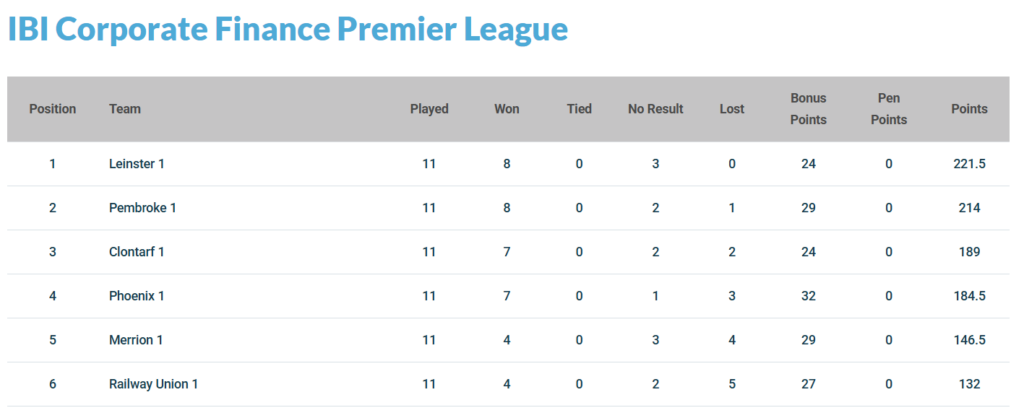The width and height of the screenshot is (1024, 413).
Task: Open the Leinster 1 team entry
Action: pos(136,164)
